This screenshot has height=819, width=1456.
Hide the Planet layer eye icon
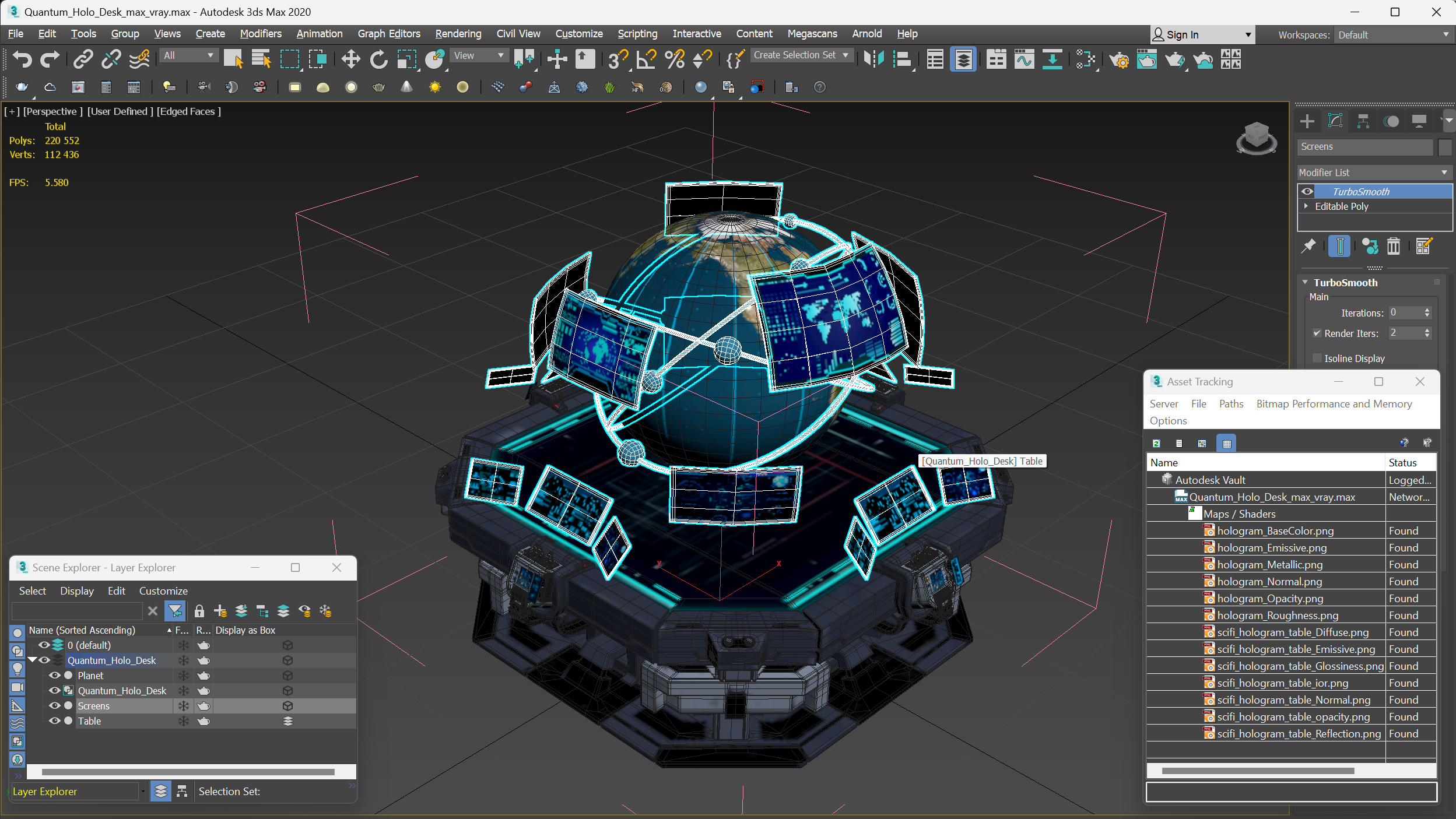[54, 676]
